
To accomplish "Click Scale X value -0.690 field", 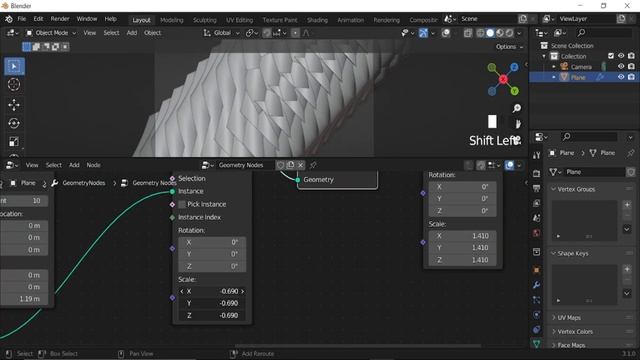I will [x=212, y=291].
